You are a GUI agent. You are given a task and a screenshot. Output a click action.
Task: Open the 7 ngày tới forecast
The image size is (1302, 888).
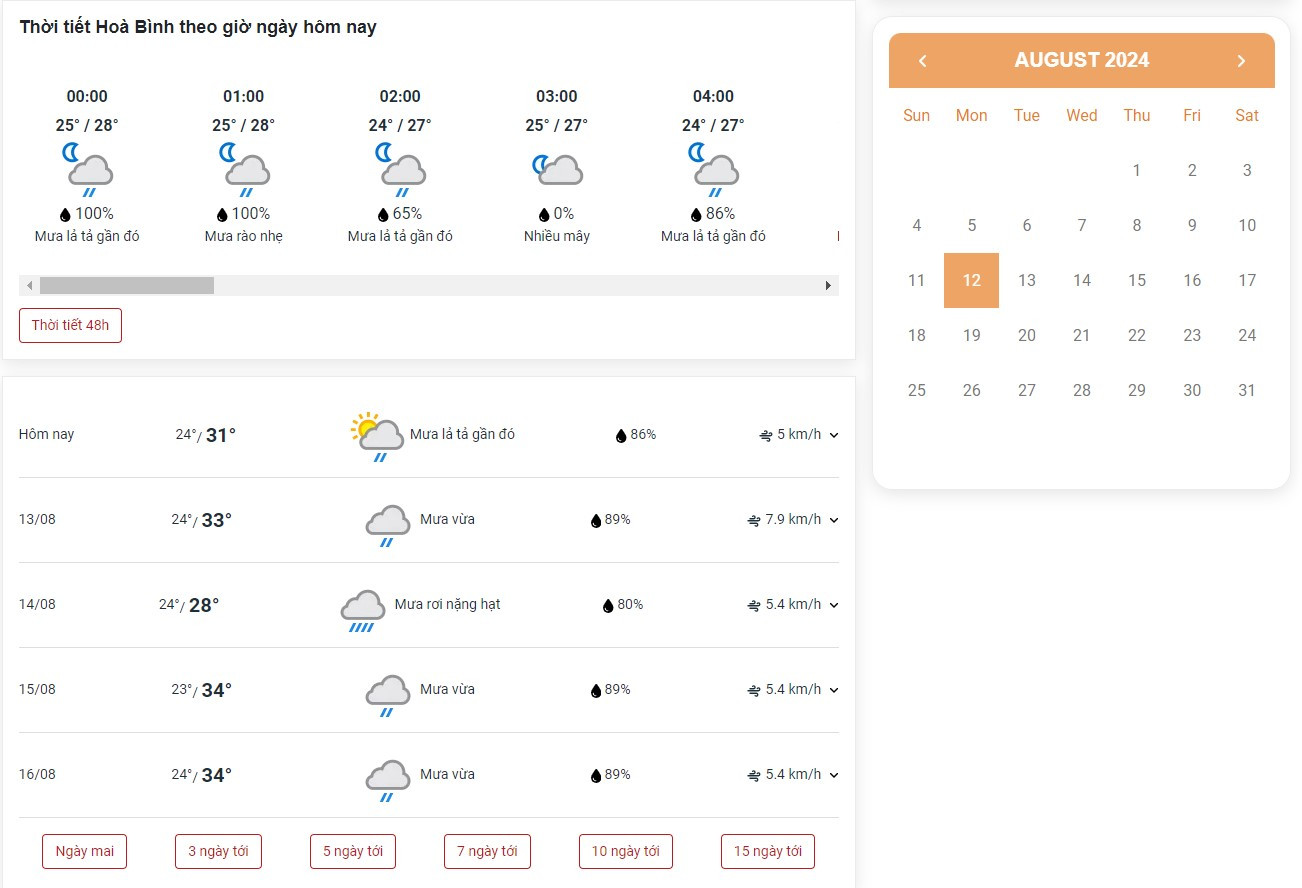point(487,851)
